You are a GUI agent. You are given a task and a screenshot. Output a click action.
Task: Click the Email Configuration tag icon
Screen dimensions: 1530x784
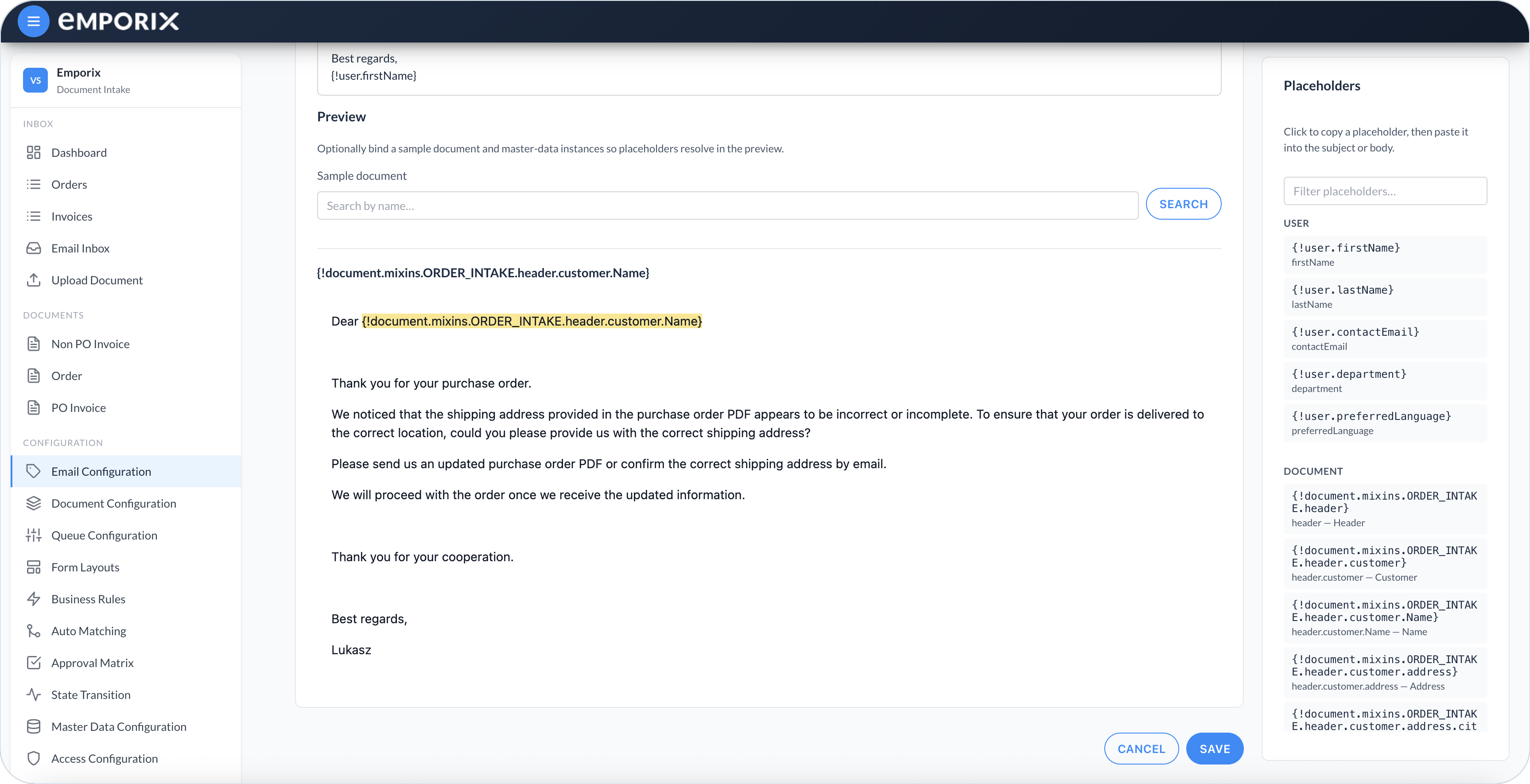tap(33, 472)
